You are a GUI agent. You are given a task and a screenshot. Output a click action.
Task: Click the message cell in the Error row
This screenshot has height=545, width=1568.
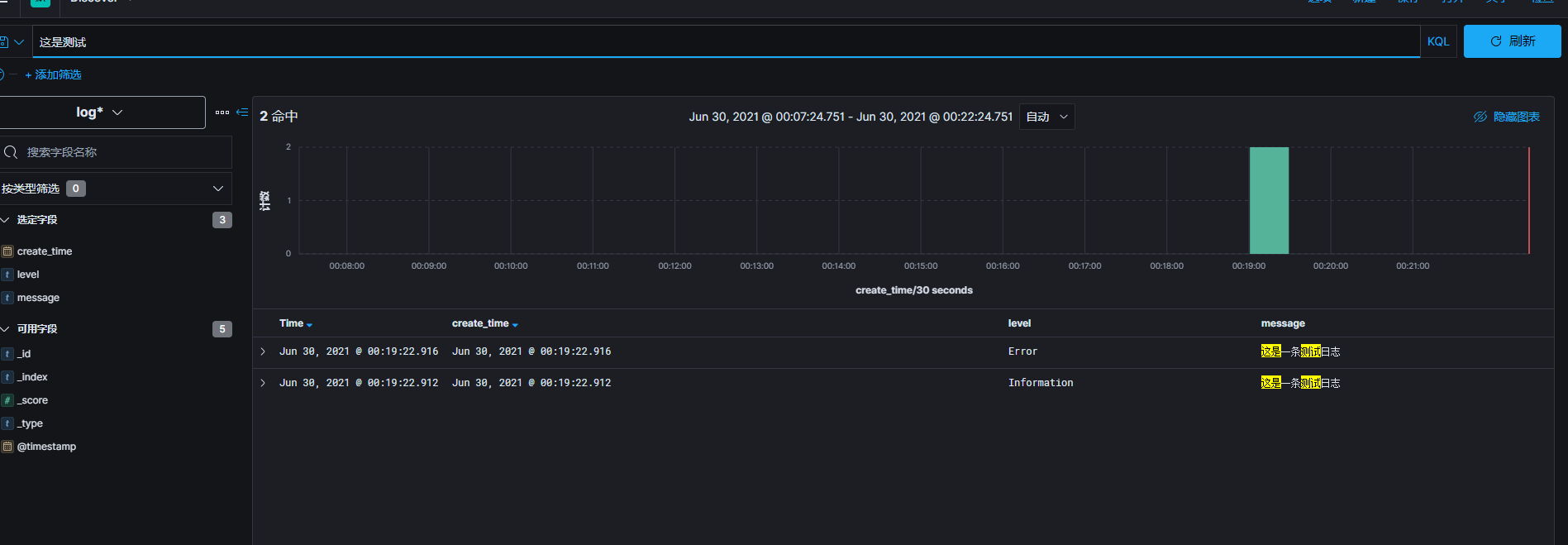click(x=1300, y=351)
